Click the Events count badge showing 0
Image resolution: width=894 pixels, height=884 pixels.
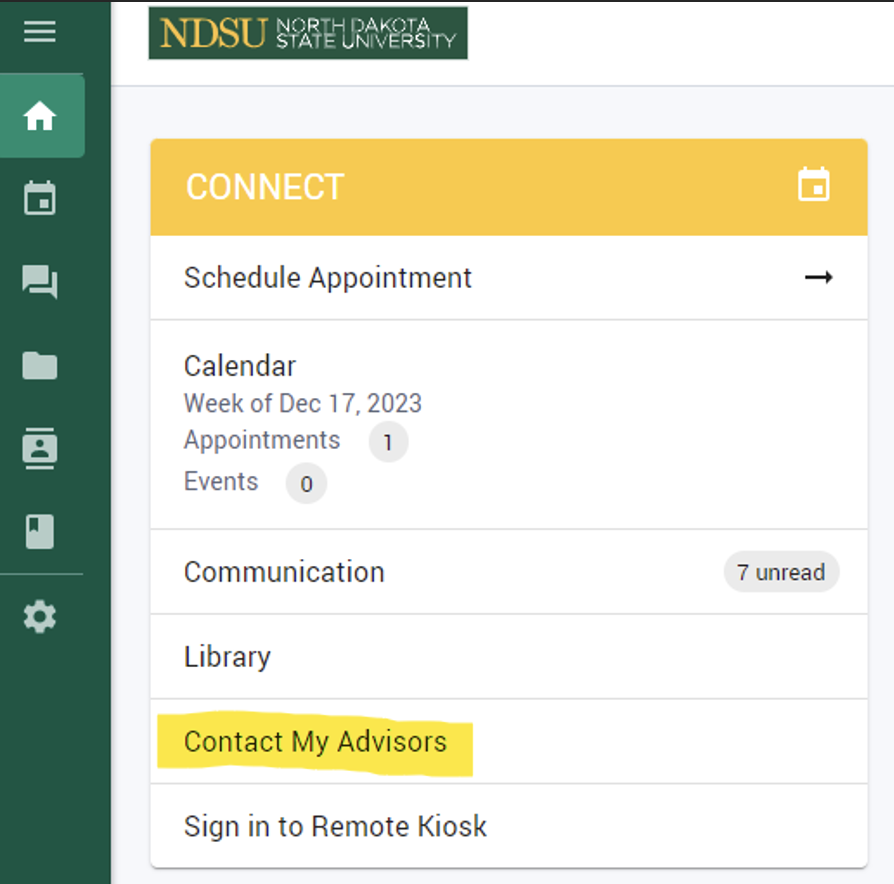click(307, 484)
